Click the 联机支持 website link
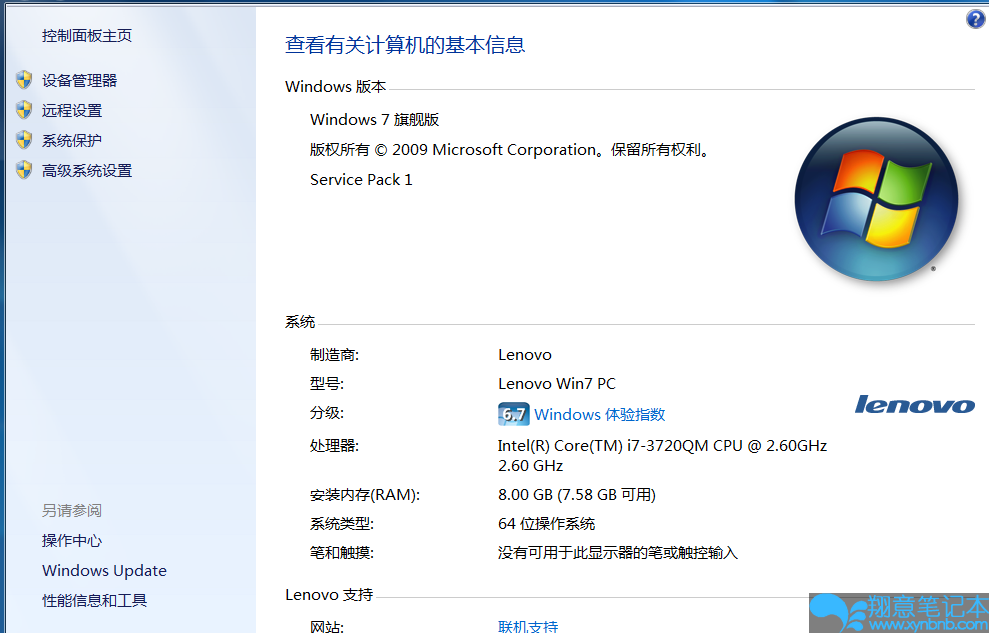The width and height of the screenshot is (989, 633). point(528,626)
